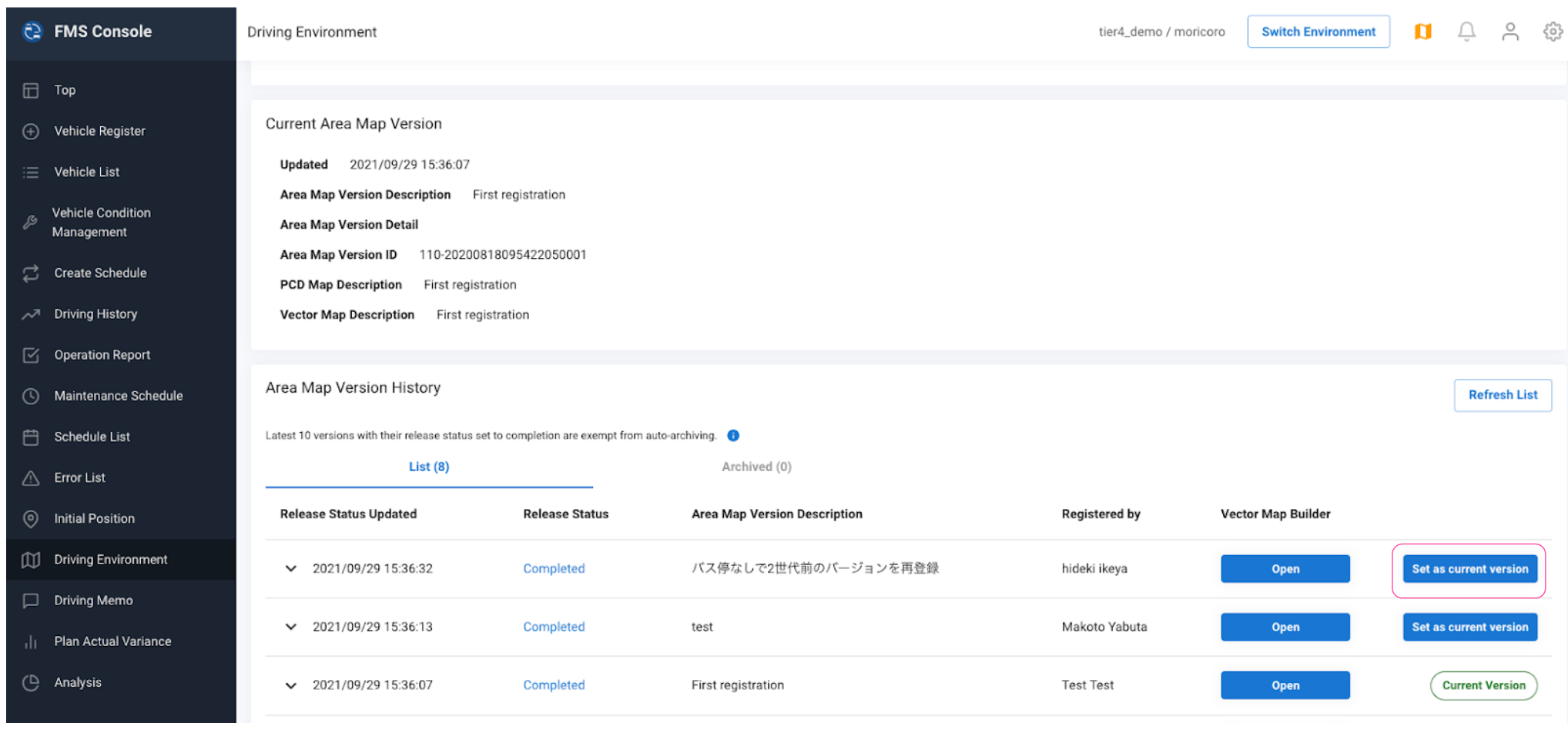Image resolution: width=1568 pixels, height=733 pixels.
Task: Expand the row updated 2021/09/29 15:36:32
Action: click(x=291, y=568)
